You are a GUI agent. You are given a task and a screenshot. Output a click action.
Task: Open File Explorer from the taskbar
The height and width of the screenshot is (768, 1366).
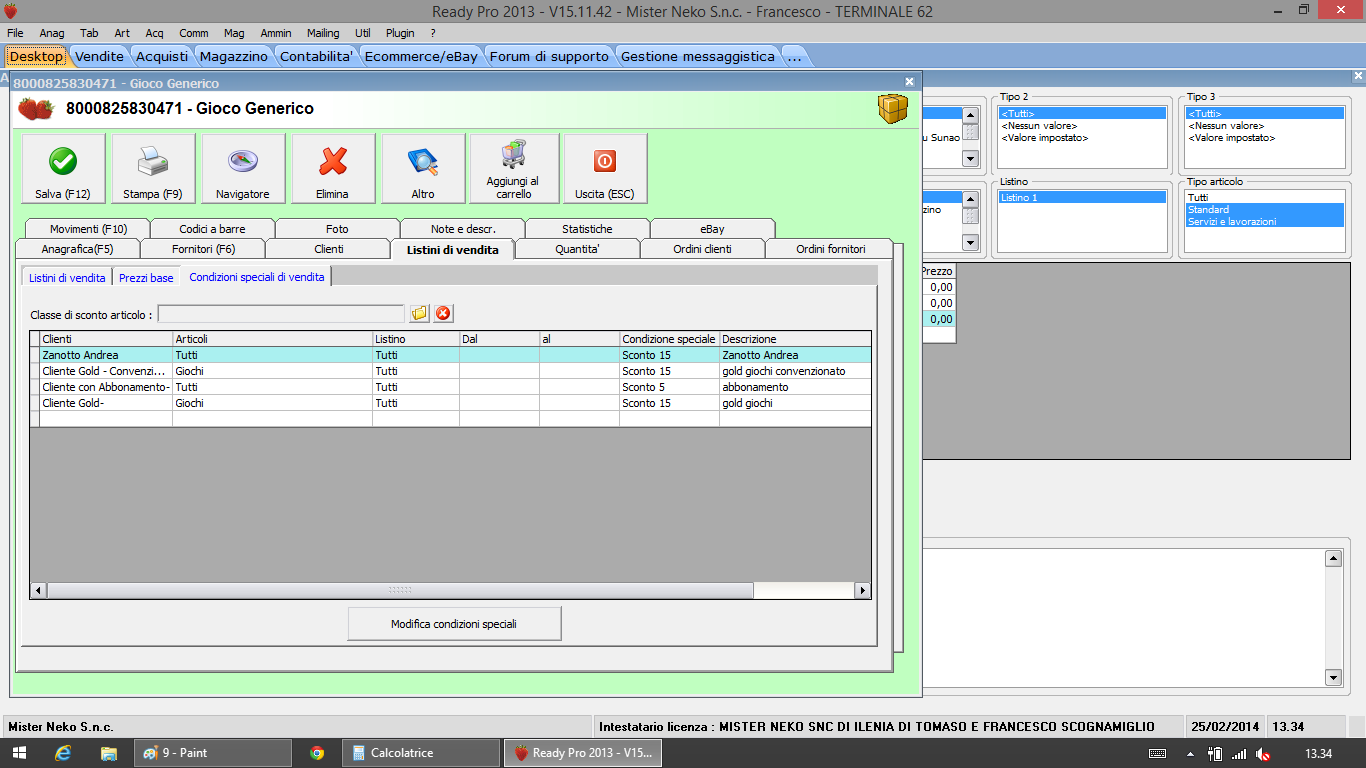click(109, 753)
